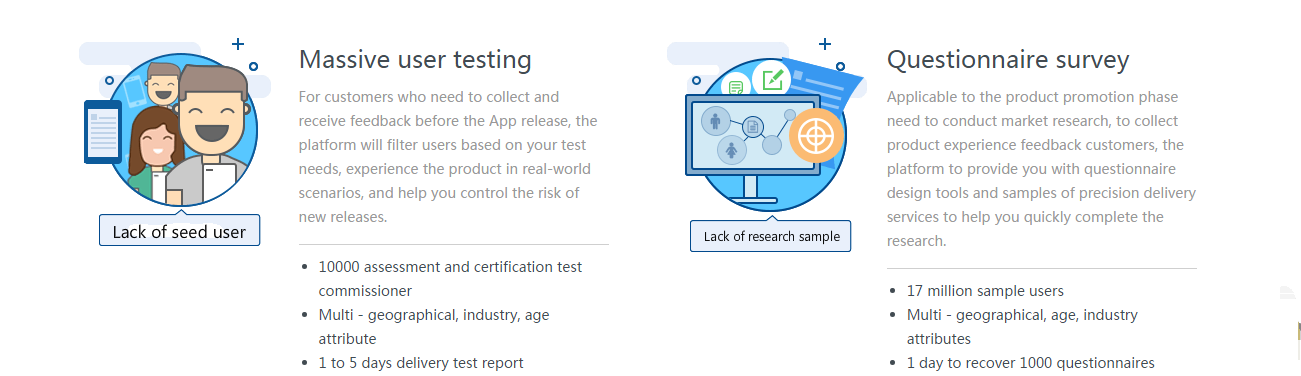Select '17 million sample users' bullet
Screen dimensions: 1301x376
[x=985, y=291]
